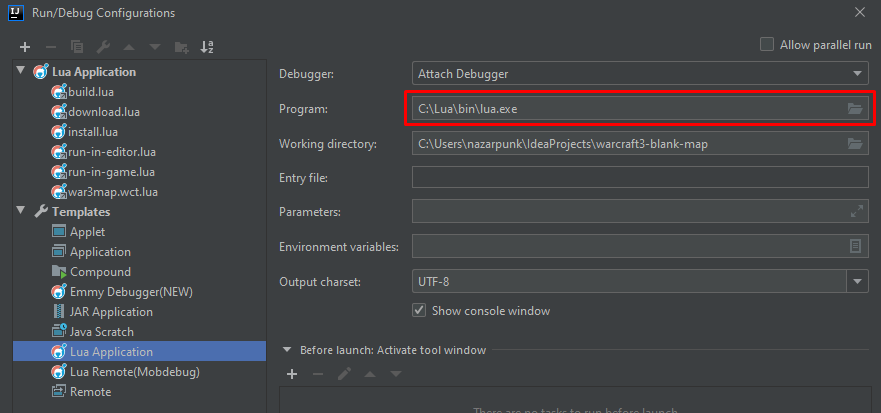Open Environment variables editor icon
Screen dimensions: 881x413
point(856,246)
